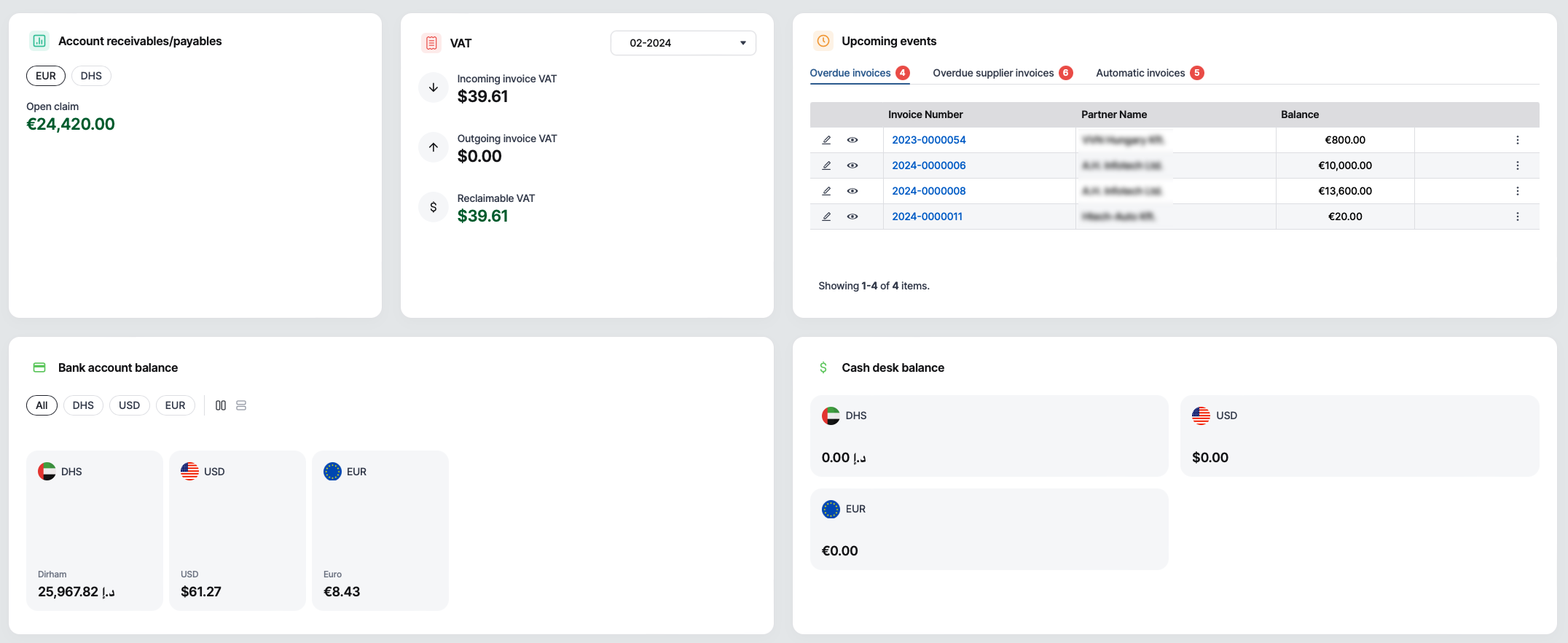Filter bank account balance by USD
1568x643 pixels.
point(129,405)
